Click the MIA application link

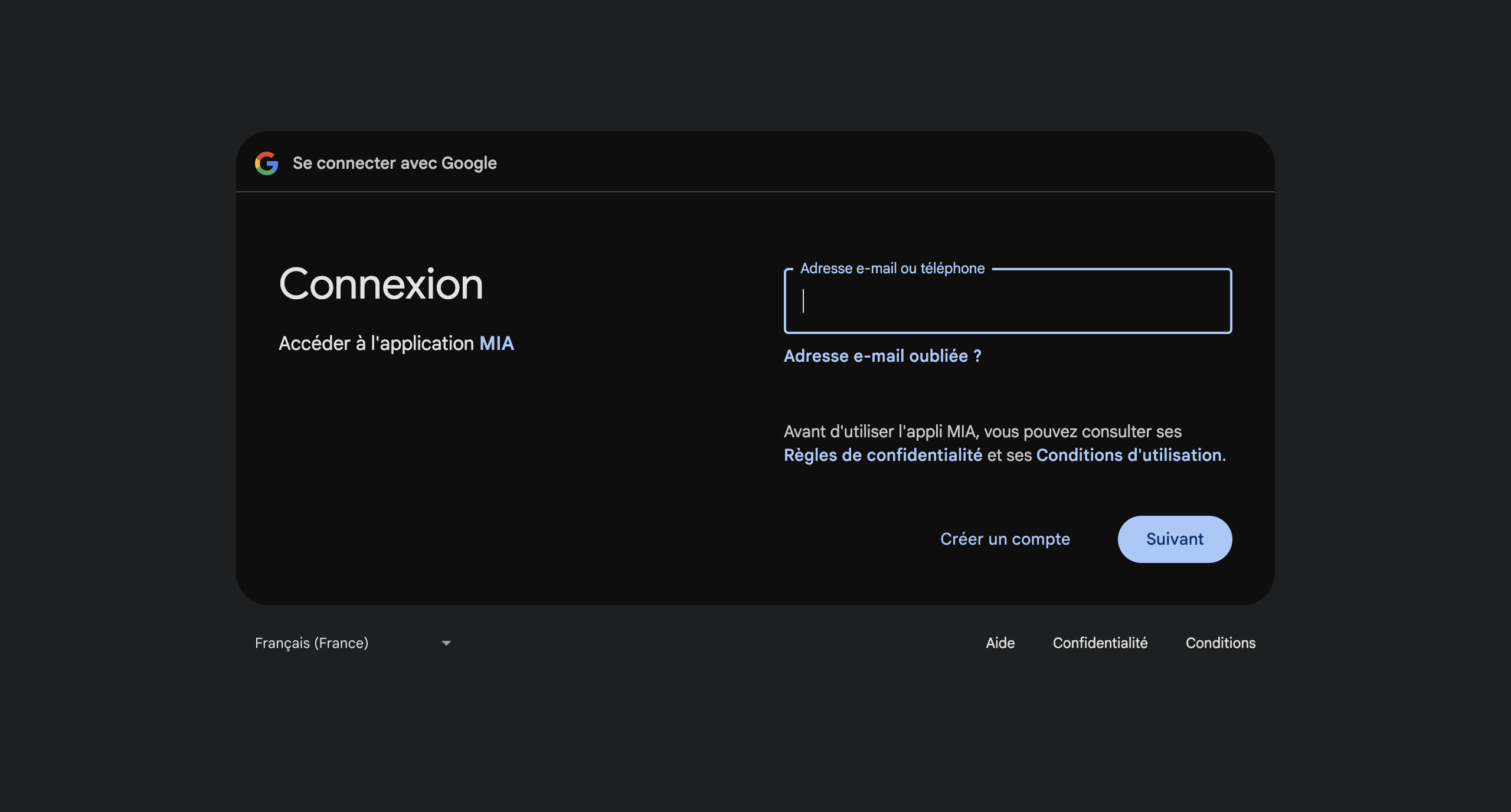pyautogui.click(x=496, y=343)
